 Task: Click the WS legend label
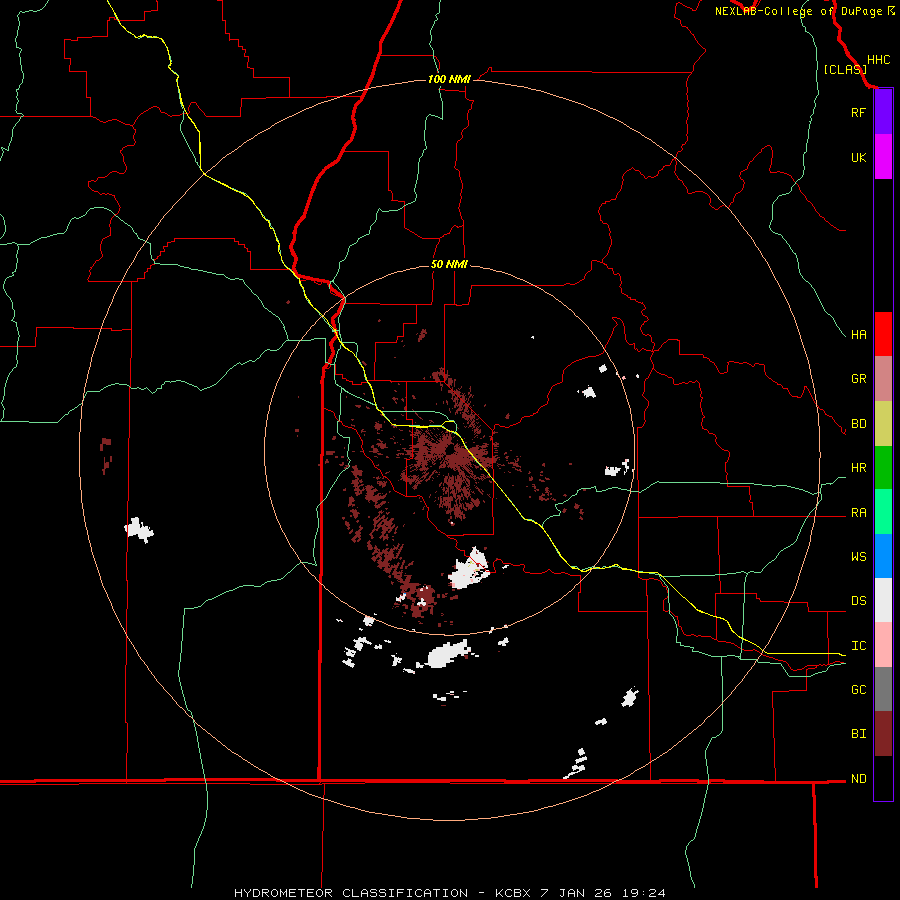pyautogui.click(x=858, y=557)
